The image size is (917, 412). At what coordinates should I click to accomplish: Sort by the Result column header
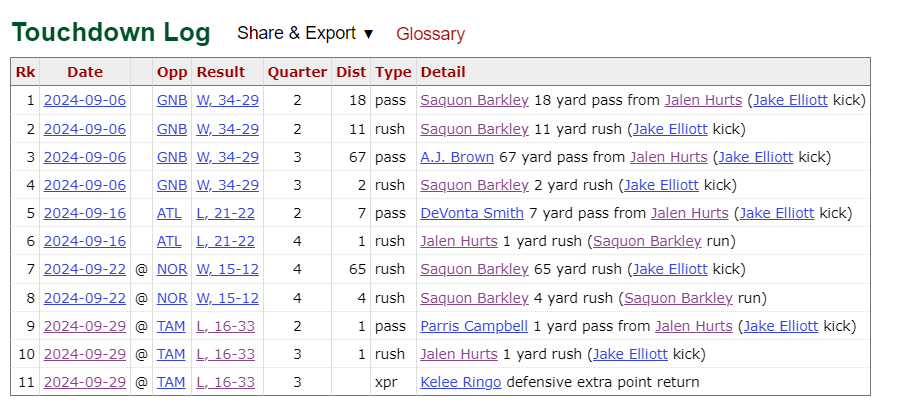tap(221, 72)
